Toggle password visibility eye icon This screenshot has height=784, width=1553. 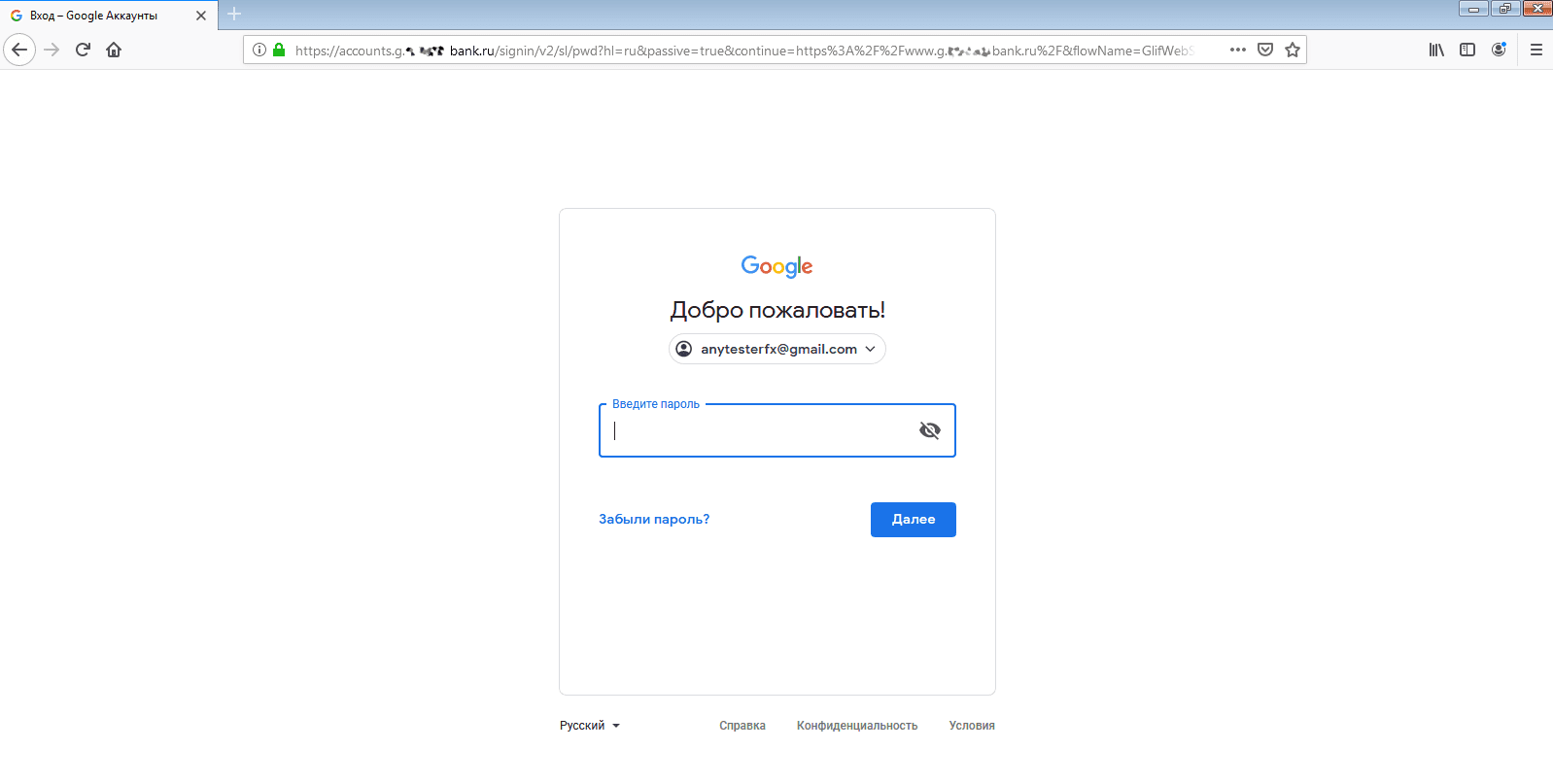[930, 430]
